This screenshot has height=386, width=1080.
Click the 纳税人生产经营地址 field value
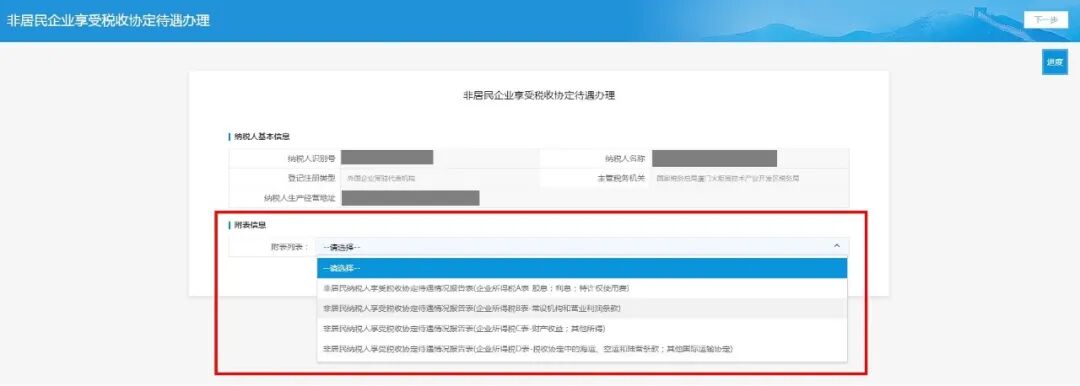coord(411,198)
